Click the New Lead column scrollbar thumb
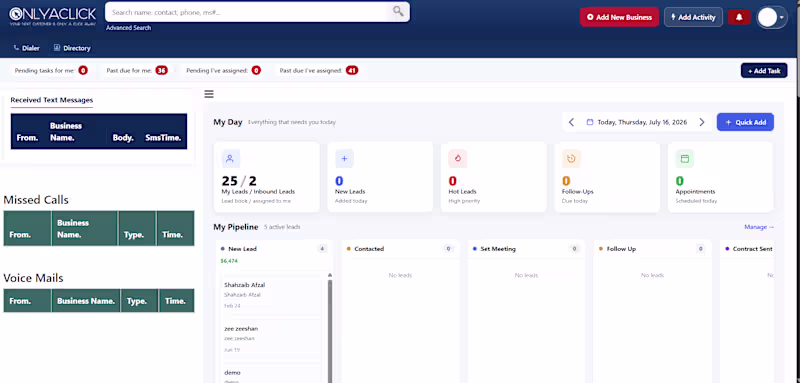This screenshot has height=383, width=800. point(330,330)
